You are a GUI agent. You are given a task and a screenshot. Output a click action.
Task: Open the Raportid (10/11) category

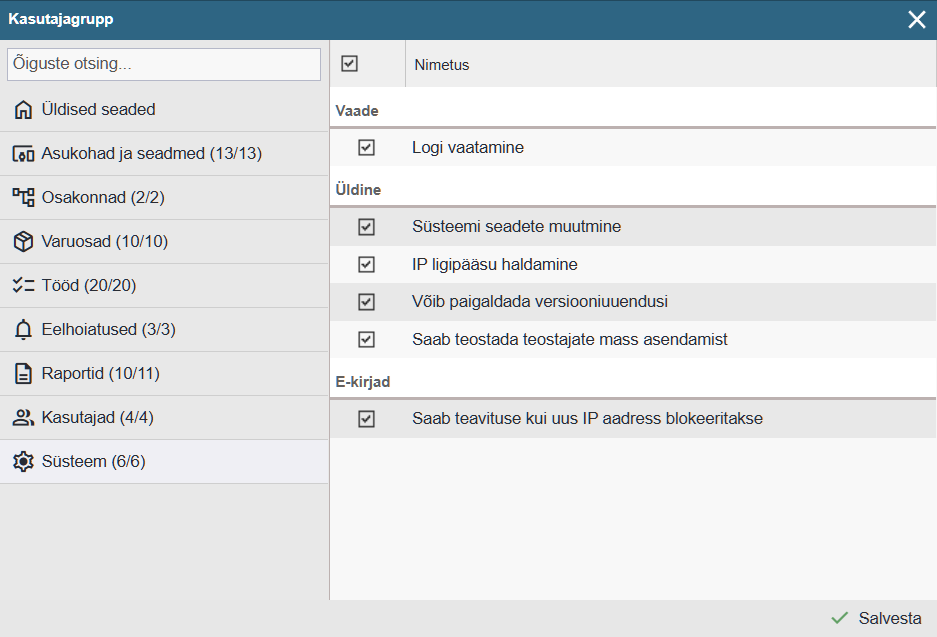[x=100, y=374]
